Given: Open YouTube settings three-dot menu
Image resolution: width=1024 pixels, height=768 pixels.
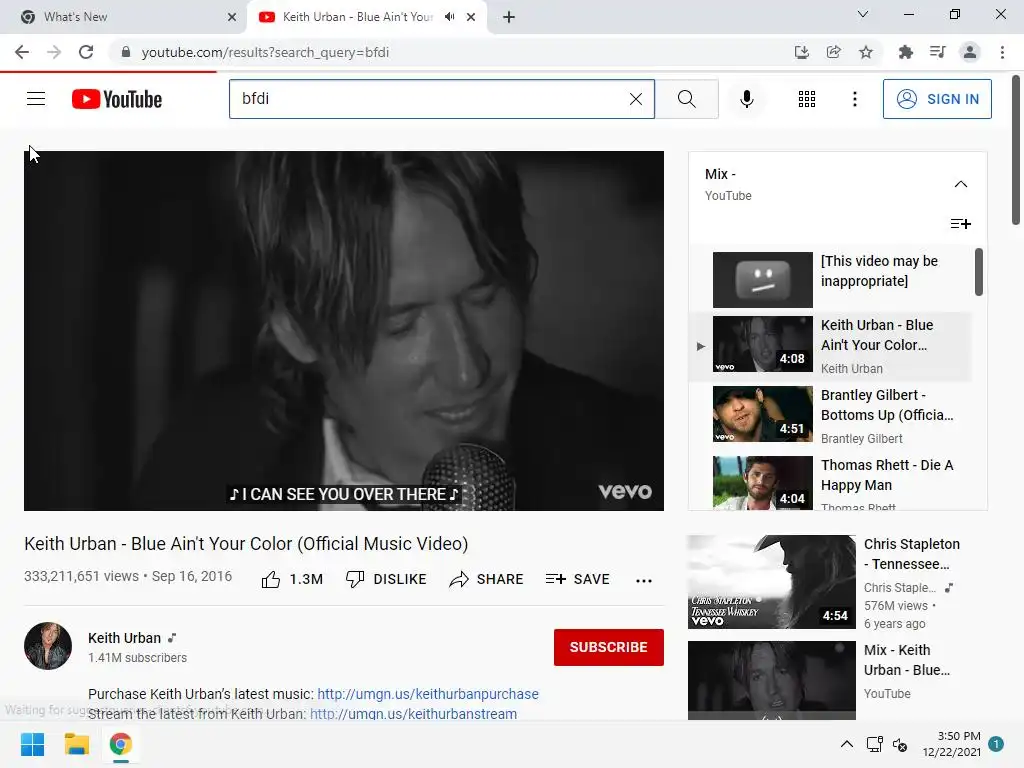Looking at the screenshot, I should coord(854,99).
